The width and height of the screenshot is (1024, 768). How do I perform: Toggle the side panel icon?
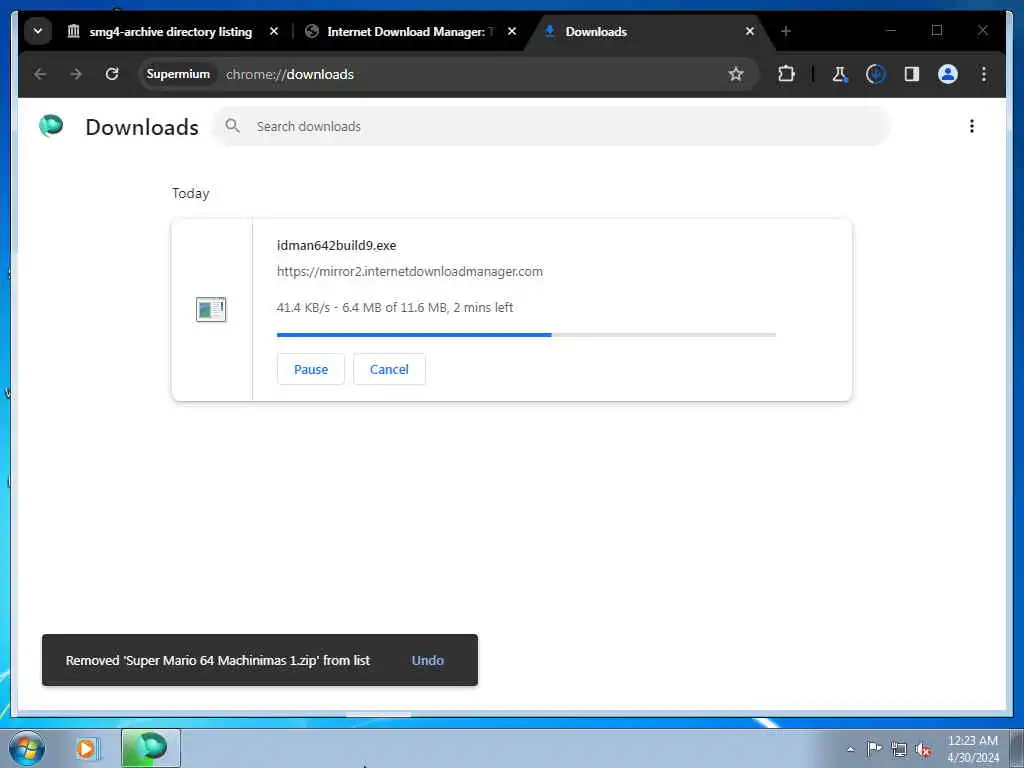(912, 74)
